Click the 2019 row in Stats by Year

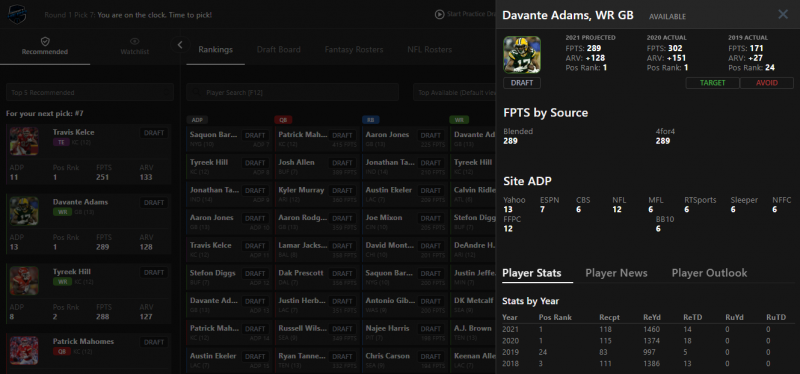(x=648, y=352)
